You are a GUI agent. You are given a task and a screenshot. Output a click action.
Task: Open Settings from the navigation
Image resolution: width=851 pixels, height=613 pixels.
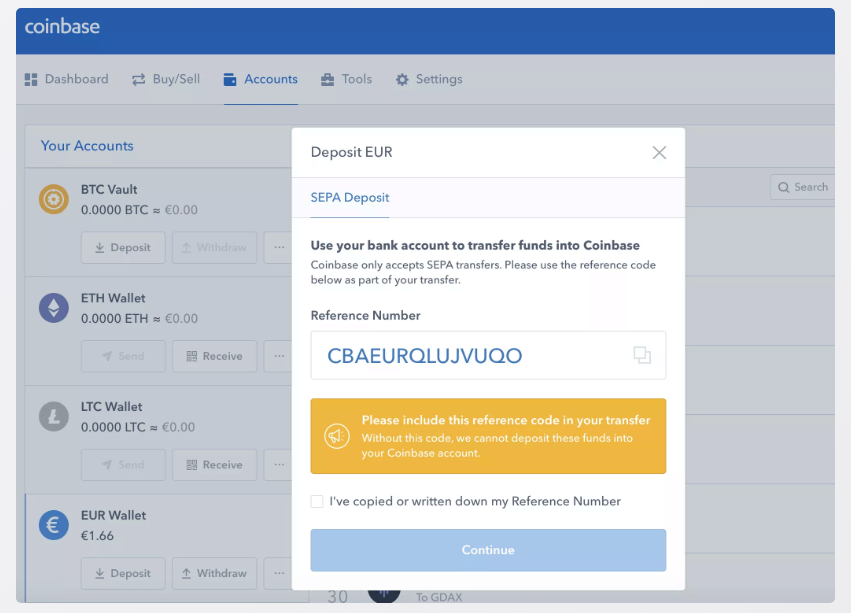(x=429, y=79)
